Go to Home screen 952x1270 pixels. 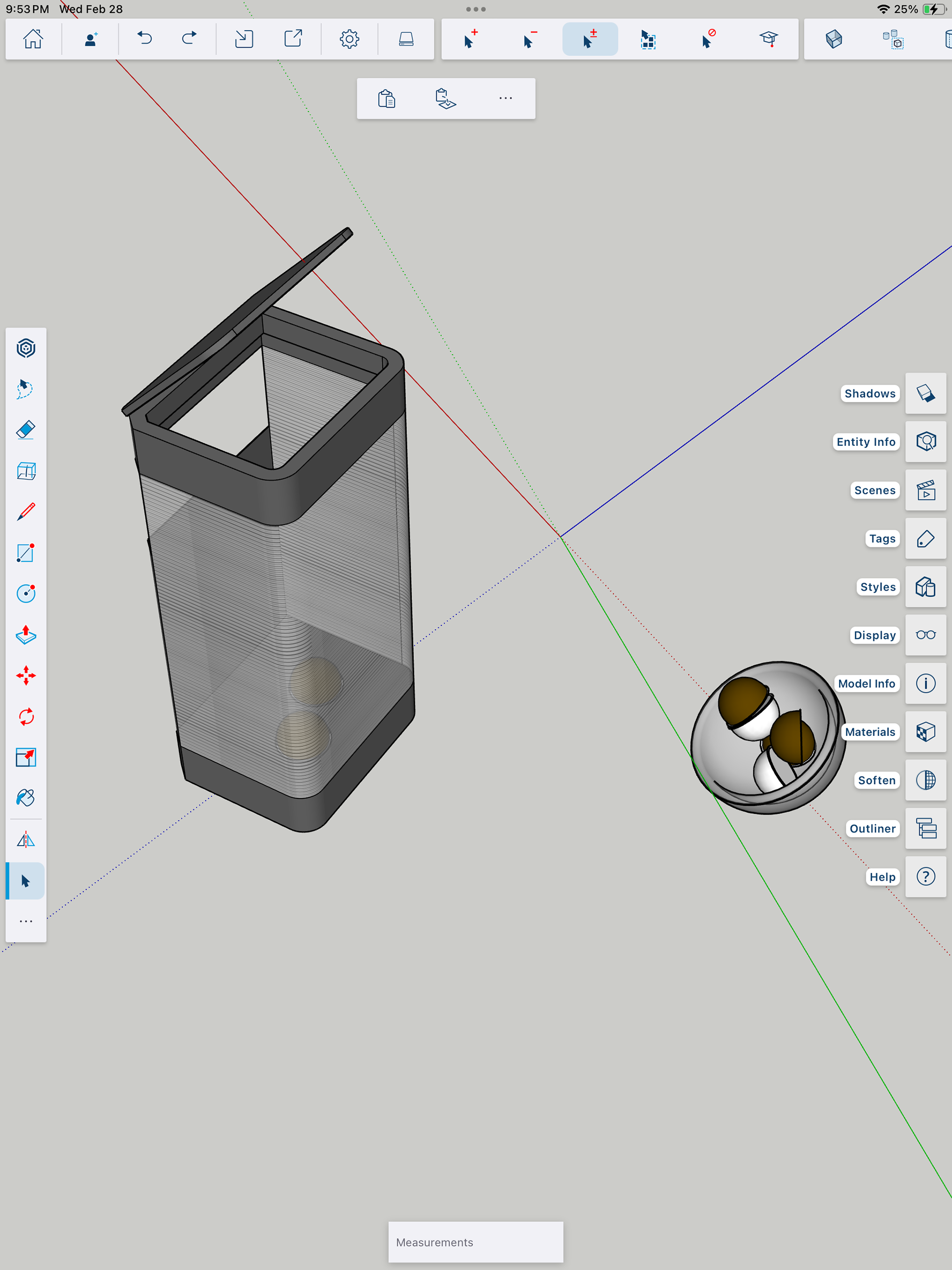[33, 39]
